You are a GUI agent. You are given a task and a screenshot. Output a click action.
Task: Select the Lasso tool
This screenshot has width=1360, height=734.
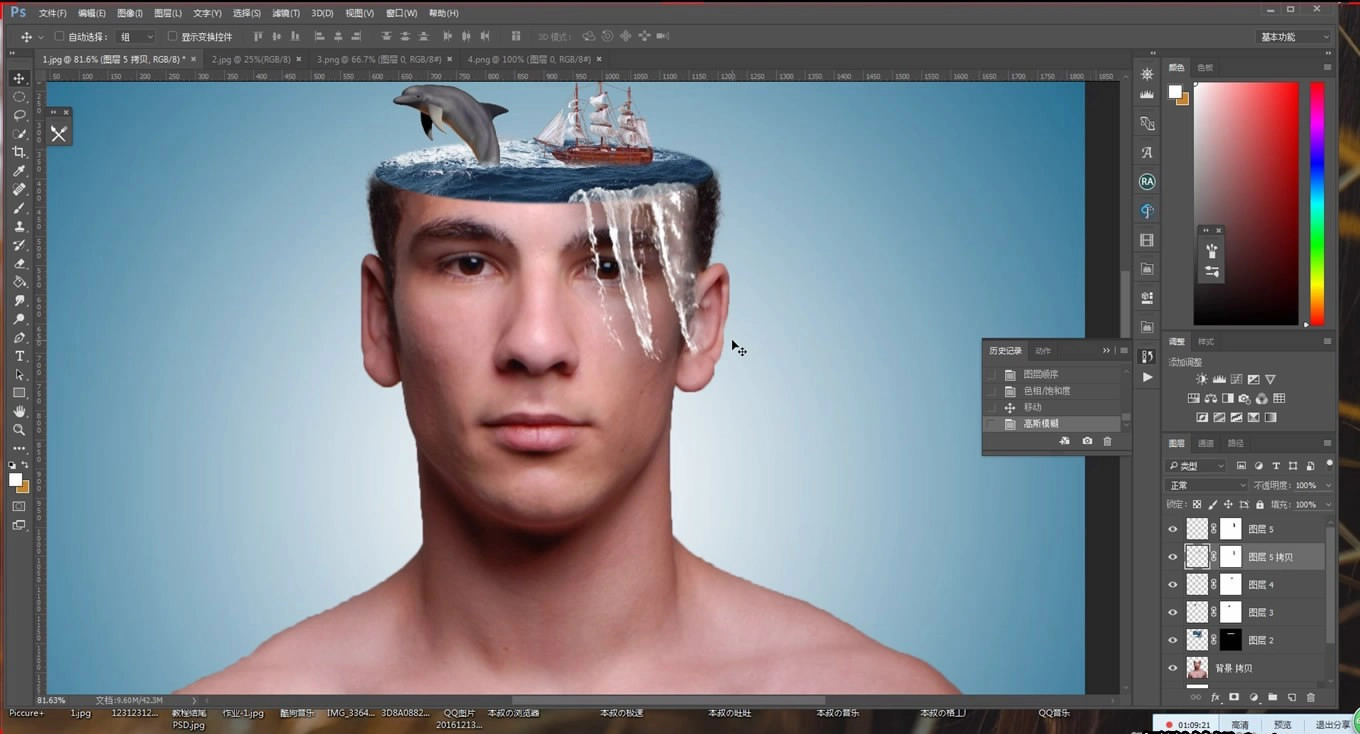[19, 115]
